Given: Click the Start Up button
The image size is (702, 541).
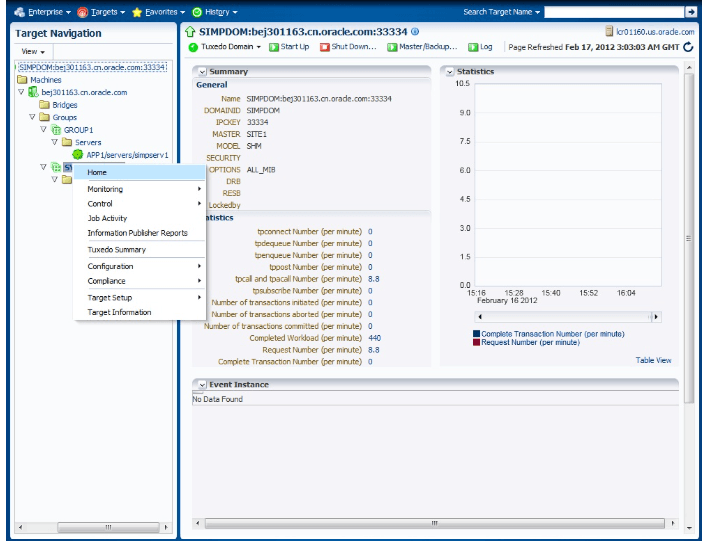Looking at the screenshot, I should pyautogui.click(x=289, y=47).
